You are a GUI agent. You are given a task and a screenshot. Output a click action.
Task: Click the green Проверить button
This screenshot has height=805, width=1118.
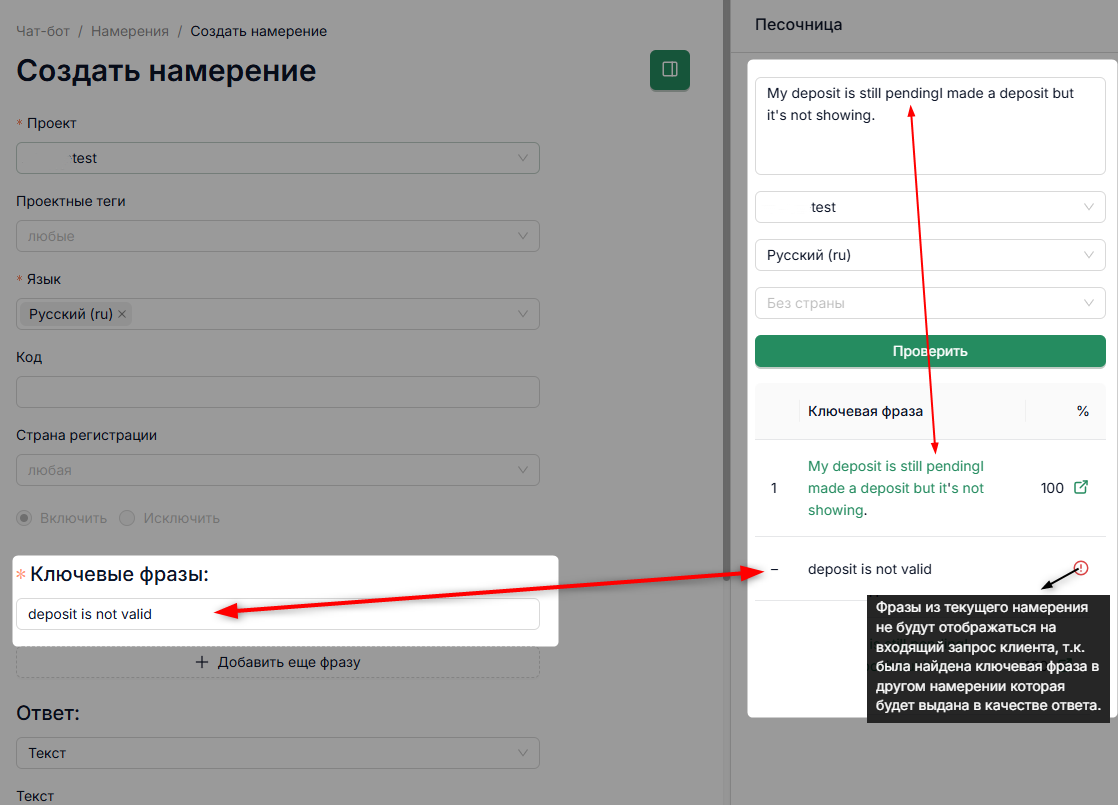930,351
